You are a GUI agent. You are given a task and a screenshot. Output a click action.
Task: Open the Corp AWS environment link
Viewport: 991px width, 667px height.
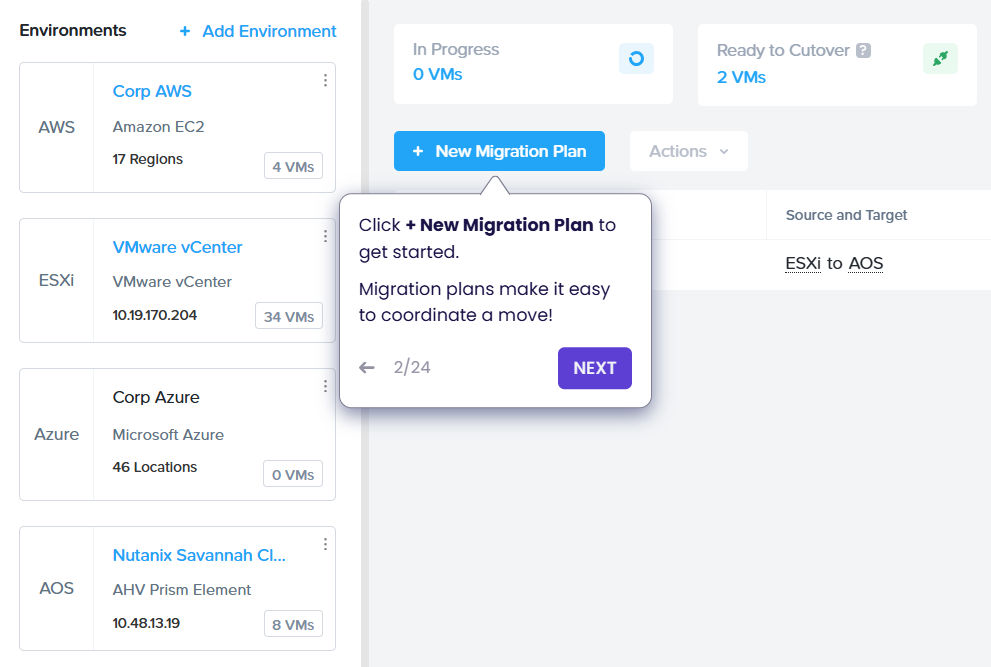point(152,91)
